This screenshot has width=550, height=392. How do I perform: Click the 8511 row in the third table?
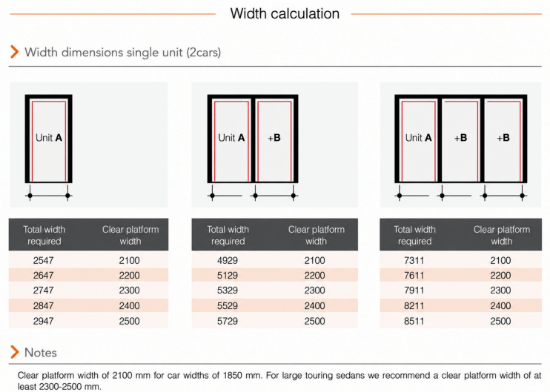(x=461, y=321)
